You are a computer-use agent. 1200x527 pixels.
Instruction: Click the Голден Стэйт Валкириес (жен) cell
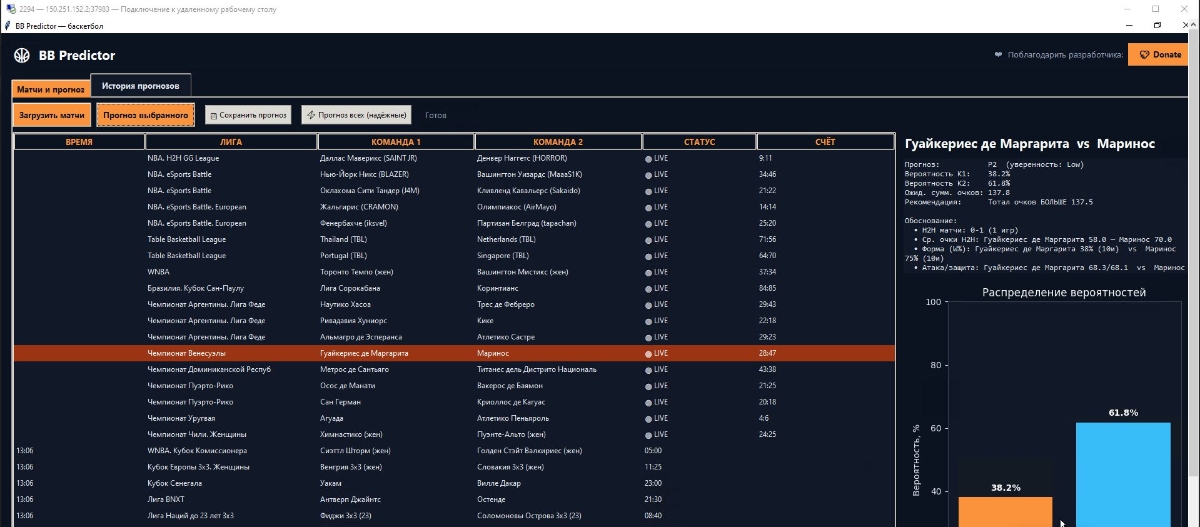[558, 450]
